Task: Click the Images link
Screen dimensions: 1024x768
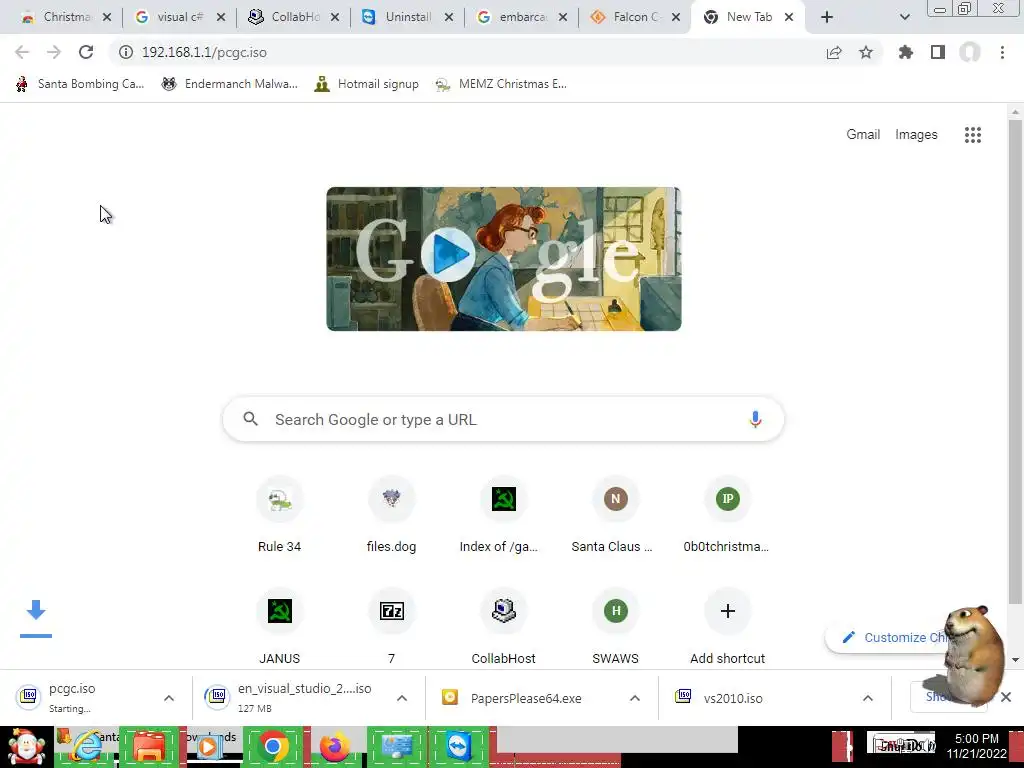Action: pyautogui.click(x=916, y=135)
